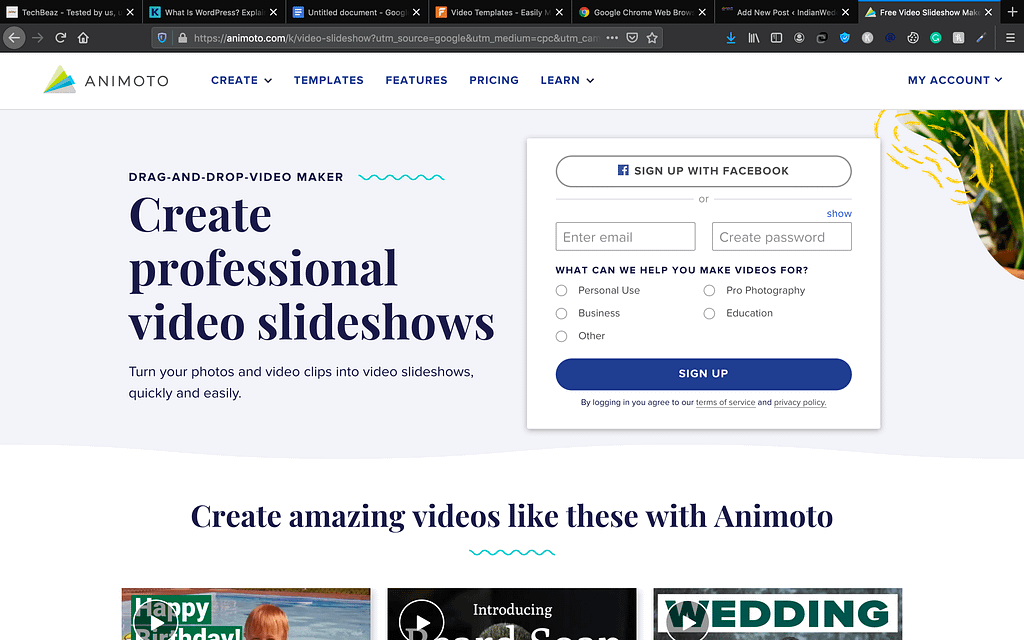Click the Animoto logo
Screen dimensions: 1024x640
point(106,80)
